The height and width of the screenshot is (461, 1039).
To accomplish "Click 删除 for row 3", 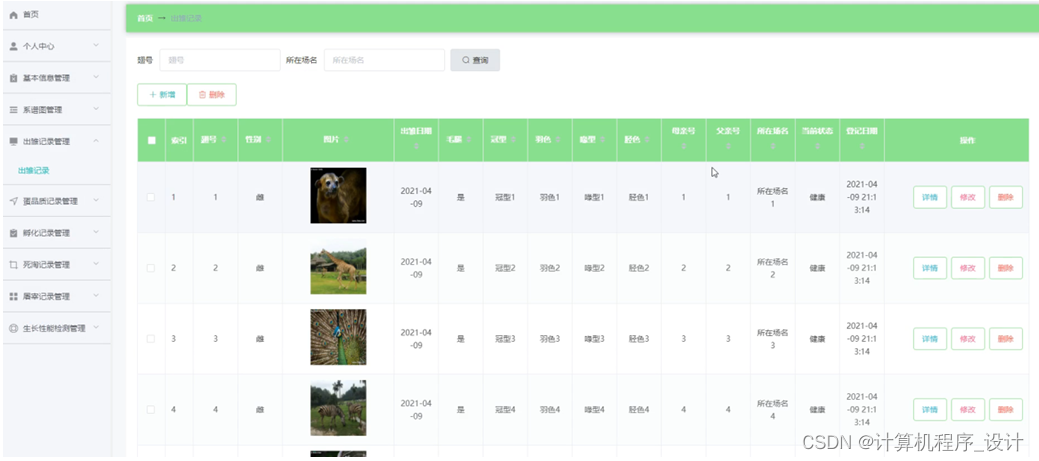I will point(1006,338).
